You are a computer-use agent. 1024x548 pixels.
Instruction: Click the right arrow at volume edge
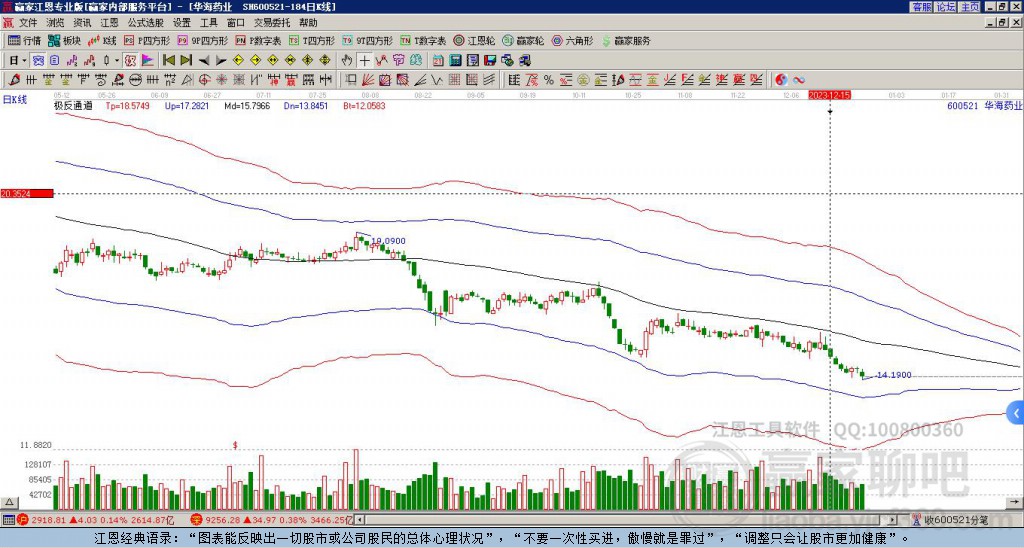coord(1014,502)
